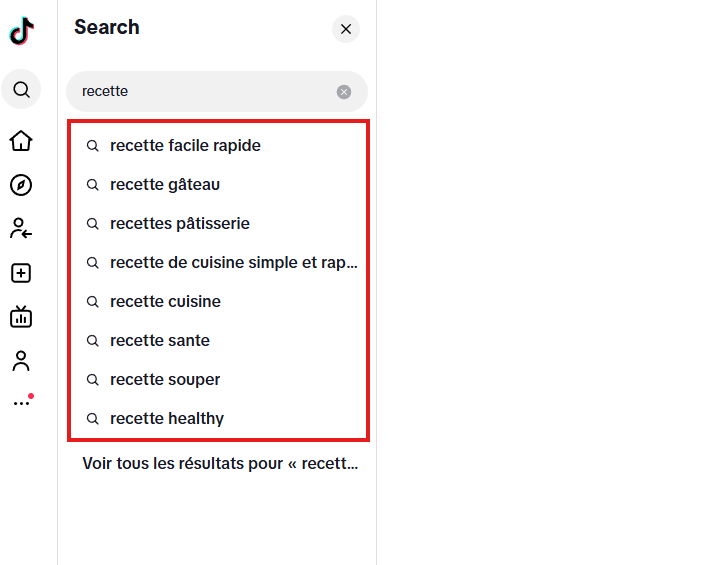Choose recette cuisine suggestion
The width and height of the screenshot is (704, 565).
165,302
